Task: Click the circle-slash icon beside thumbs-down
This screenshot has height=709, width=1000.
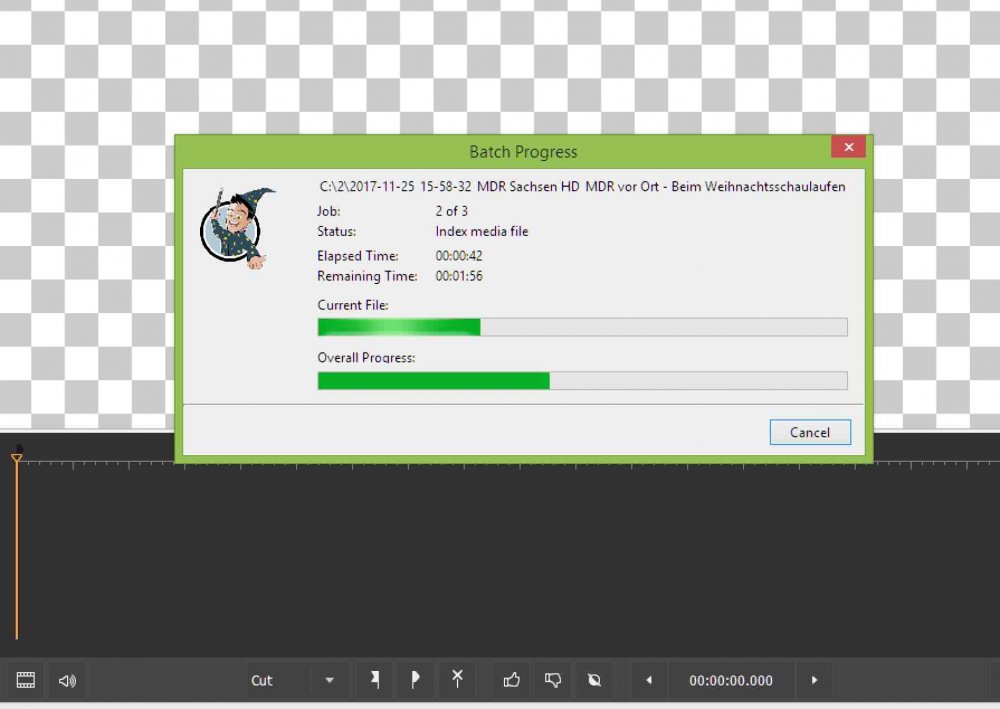Action: pos(594,680)
